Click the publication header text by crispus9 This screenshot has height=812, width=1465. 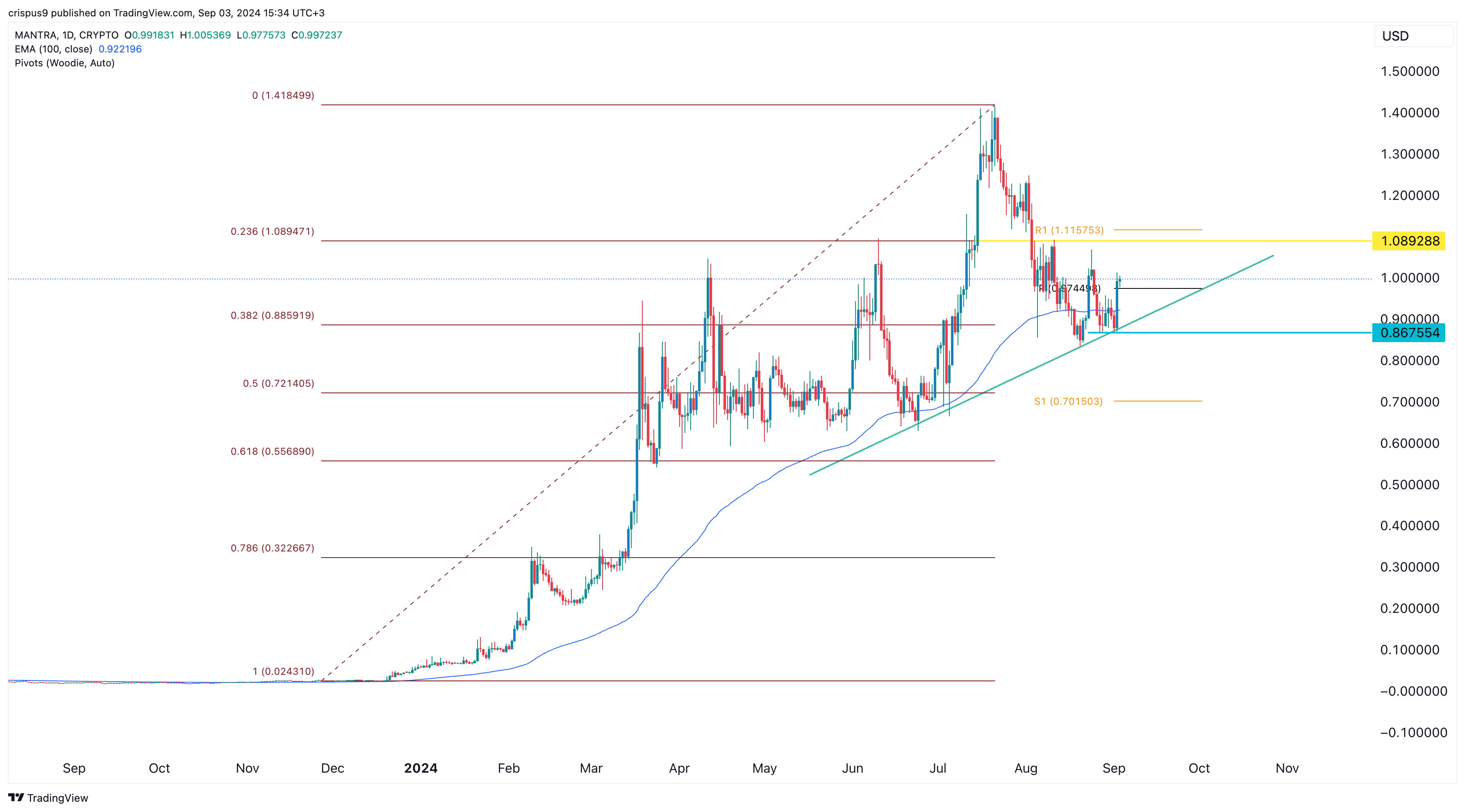click(167, 13)
